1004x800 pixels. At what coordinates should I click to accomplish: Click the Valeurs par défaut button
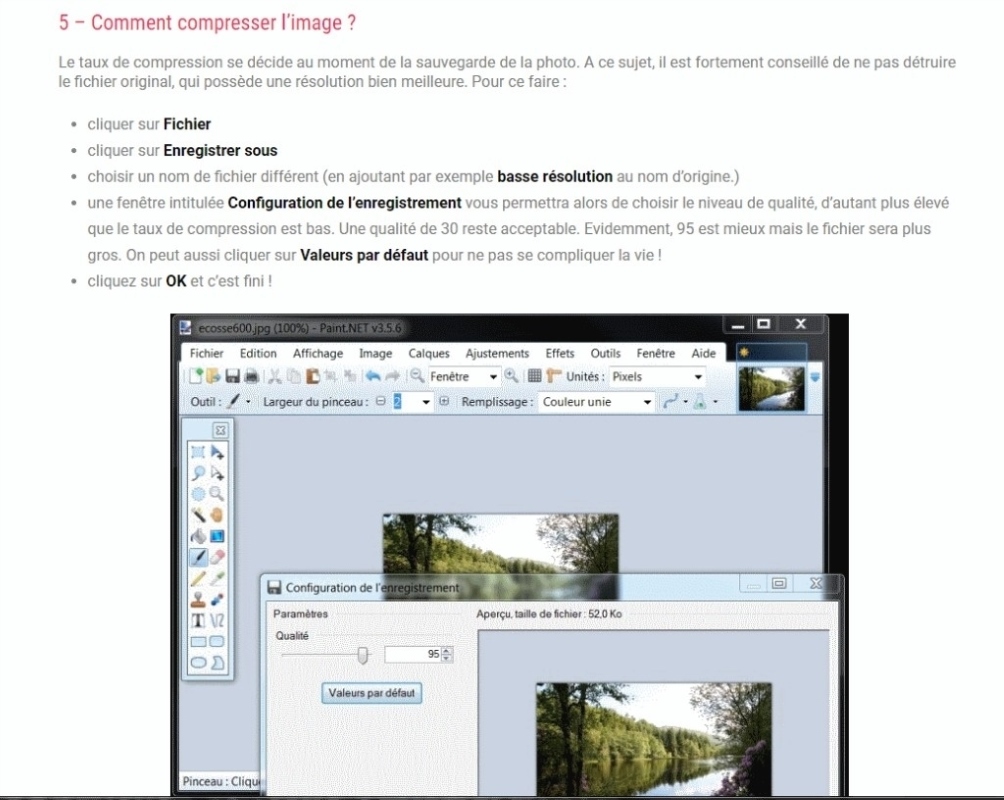pyautogui.click(x=371, y=693)
